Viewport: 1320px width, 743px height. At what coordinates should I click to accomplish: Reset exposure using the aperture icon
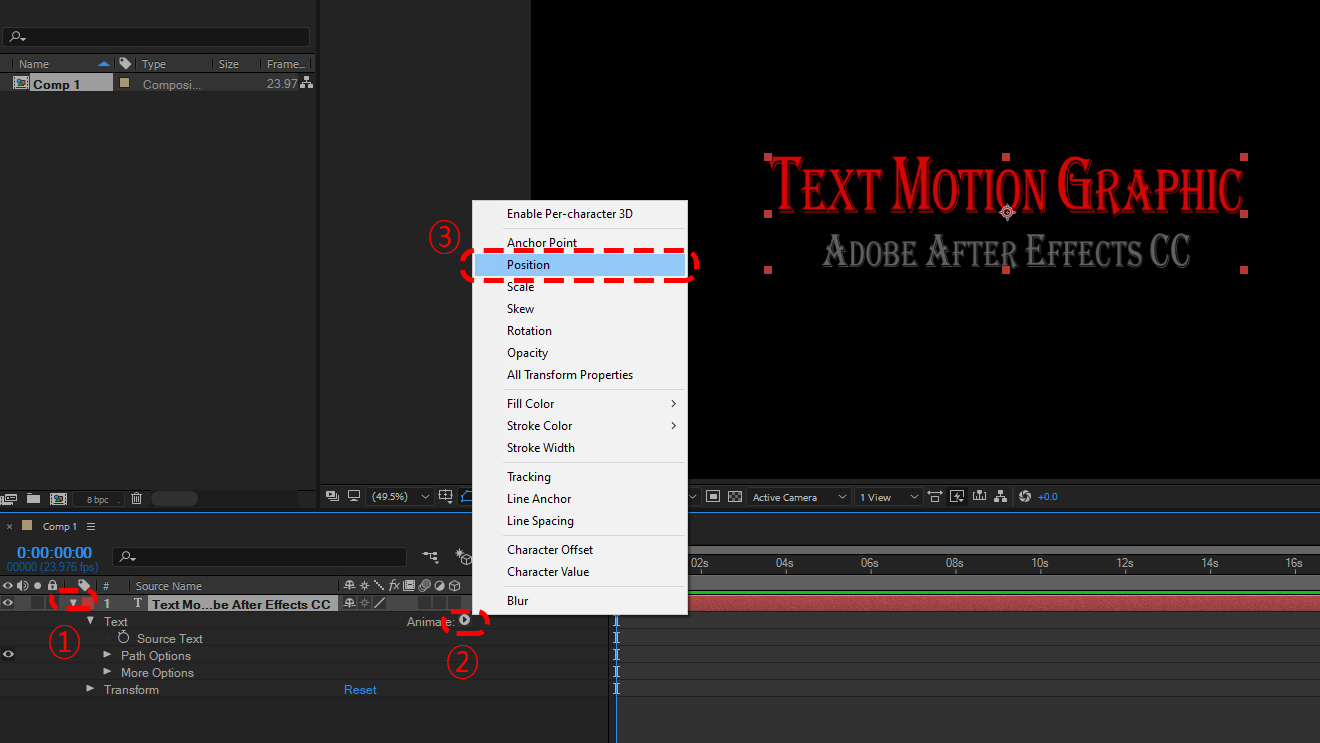pyautogui.click(x=1025, y=496)
